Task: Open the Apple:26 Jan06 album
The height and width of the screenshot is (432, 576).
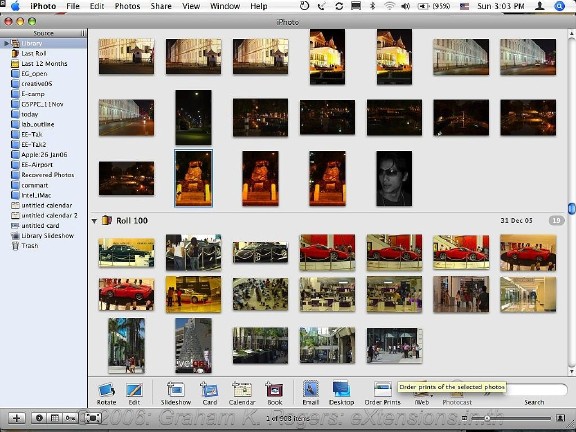Action: coord(44,155)
